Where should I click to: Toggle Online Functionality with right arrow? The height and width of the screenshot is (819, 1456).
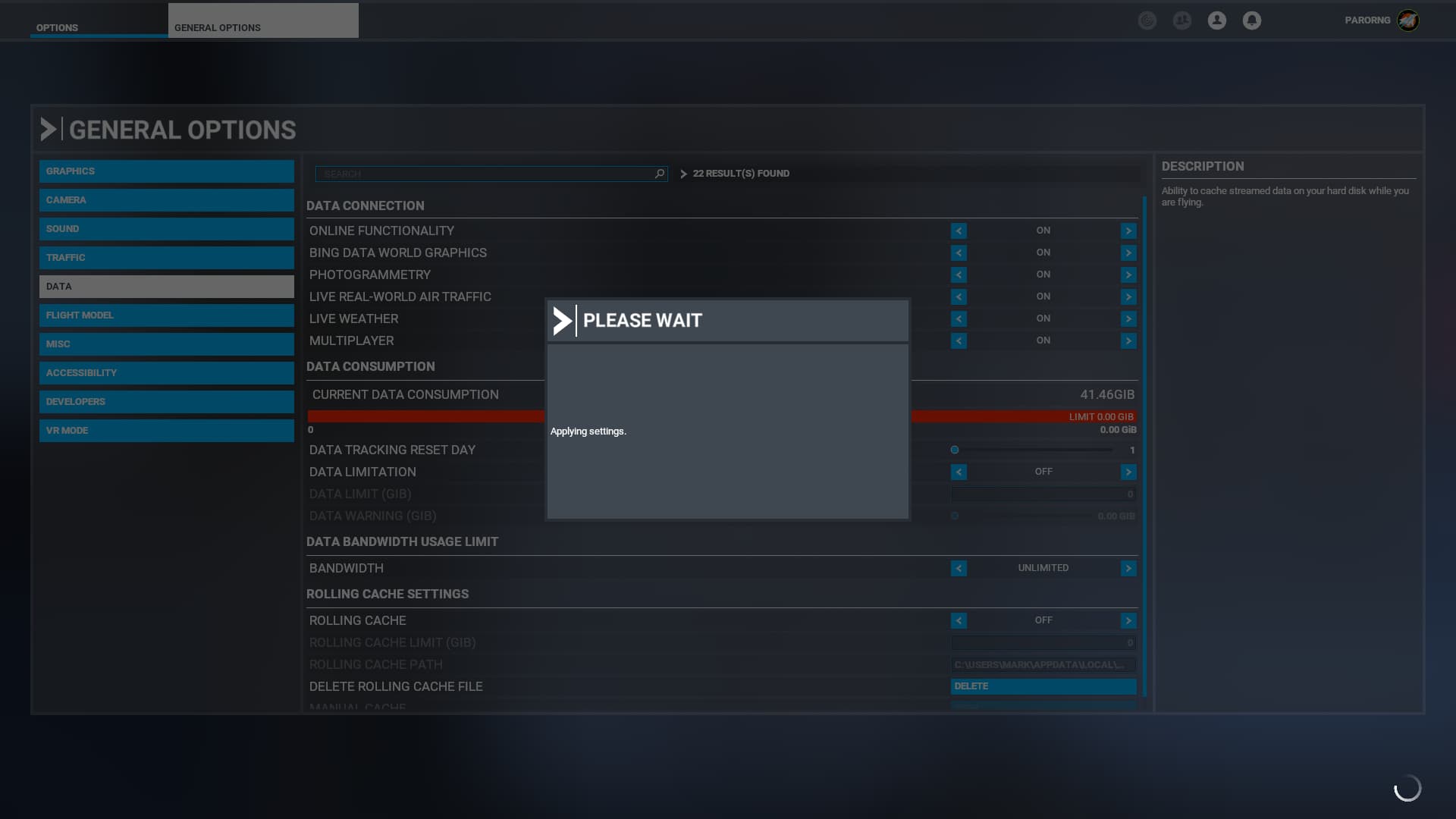pyautogui.click(x=1128, y=231)
